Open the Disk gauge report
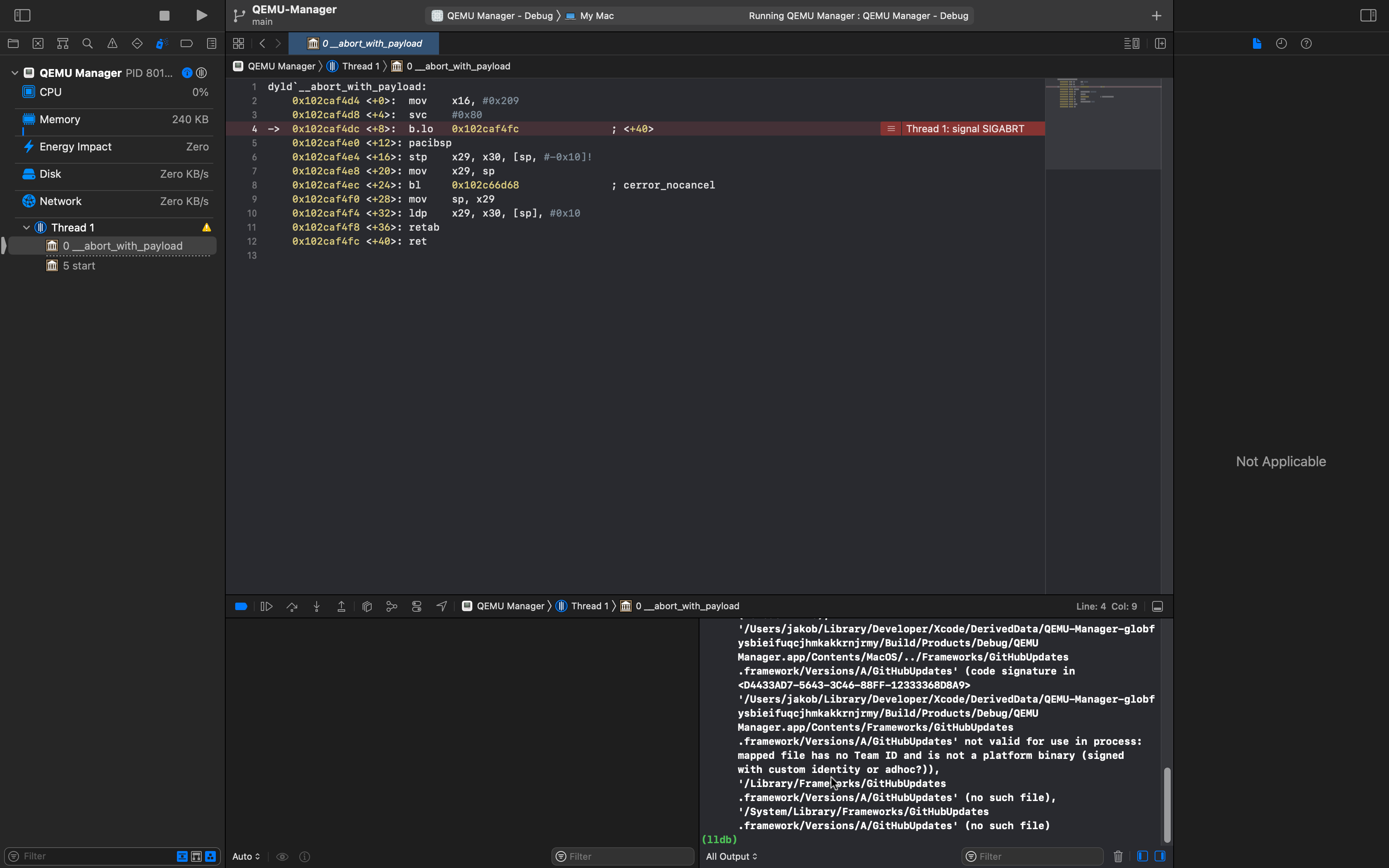Viewport: 1389px width, 868px height. 115,174
